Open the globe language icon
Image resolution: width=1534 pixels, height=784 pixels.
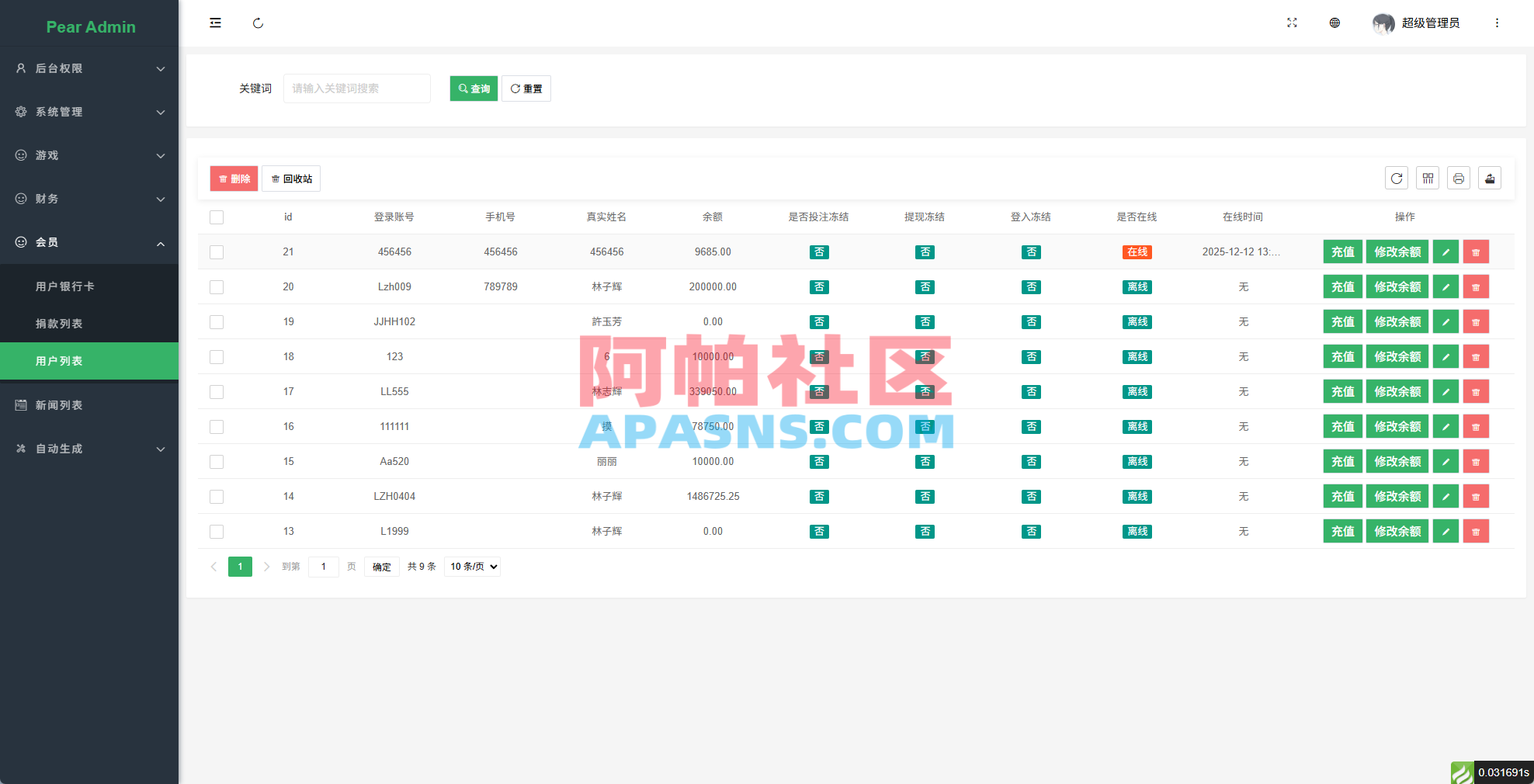pos(1334,23)
